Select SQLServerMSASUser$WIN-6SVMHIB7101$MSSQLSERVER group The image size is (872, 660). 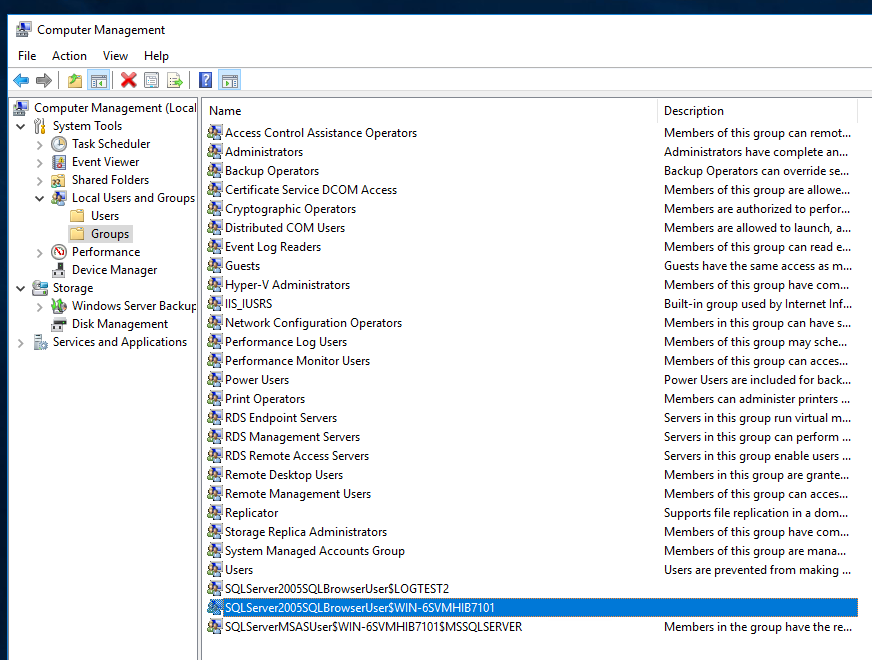coord(373,627)
